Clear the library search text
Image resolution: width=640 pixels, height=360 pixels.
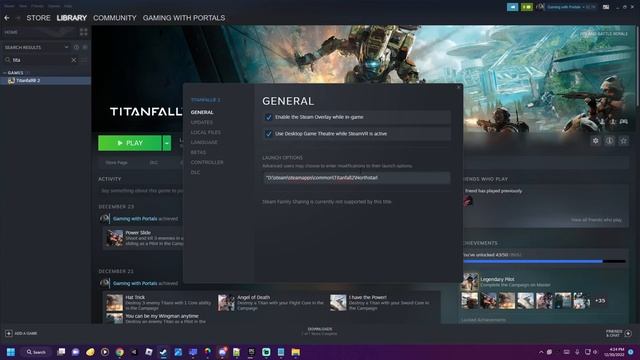click(x=74, y=60)
